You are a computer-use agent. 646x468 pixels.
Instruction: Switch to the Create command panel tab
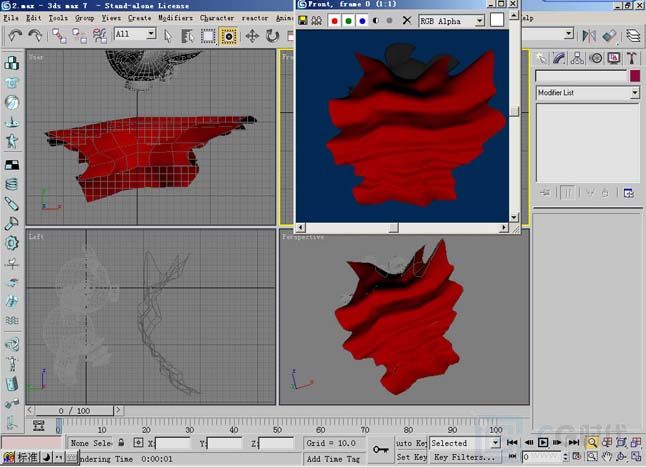click(x=541, y=58)
